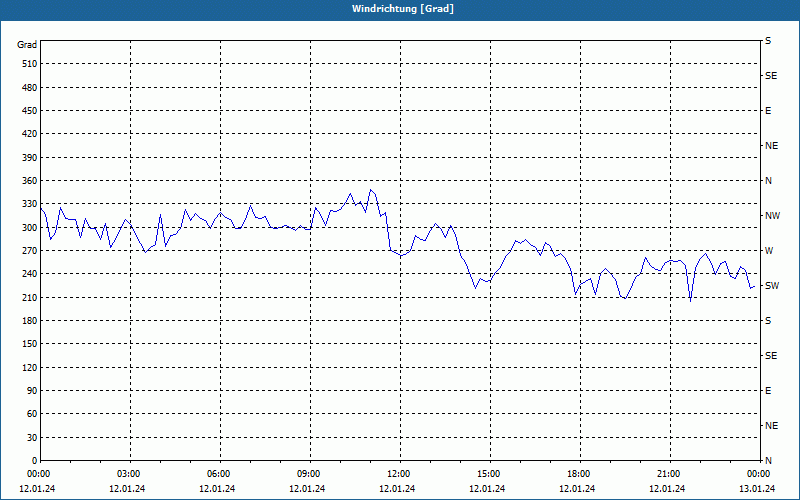800x500 pixels.
Task: Click the 240 degree axis value
Action: (x=30, y=273)
